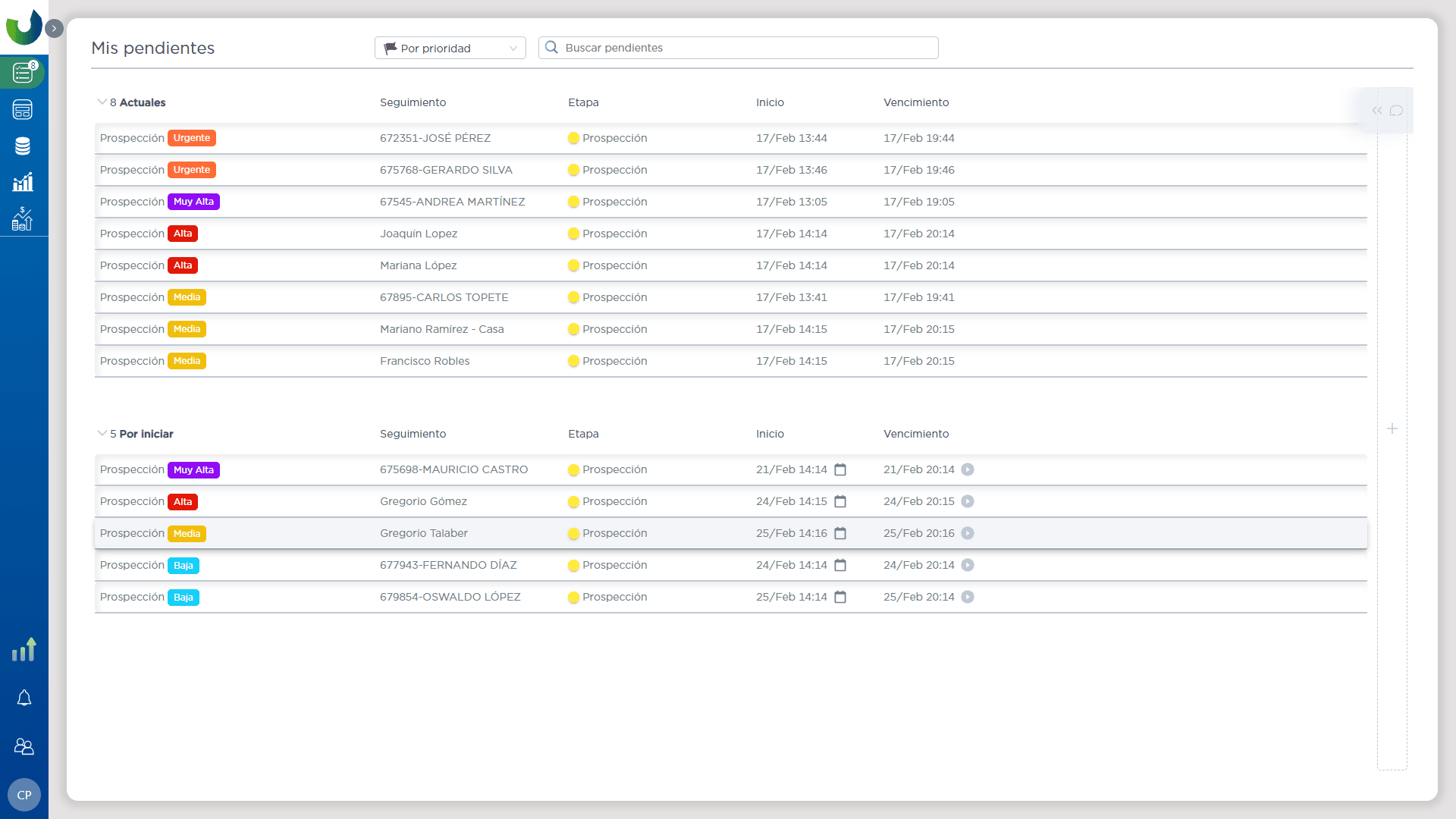
Task: Click the contacts people icon in sidebar
Action: (24, 747)
